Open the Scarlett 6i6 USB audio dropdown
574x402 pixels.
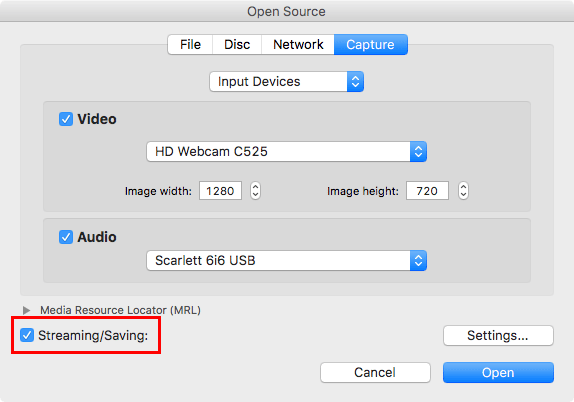point(287,260)
